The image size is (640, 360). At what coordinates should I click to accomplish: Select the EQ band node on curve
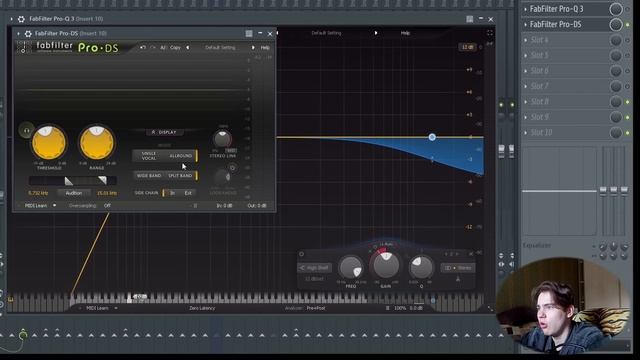(x=432, y=137)
